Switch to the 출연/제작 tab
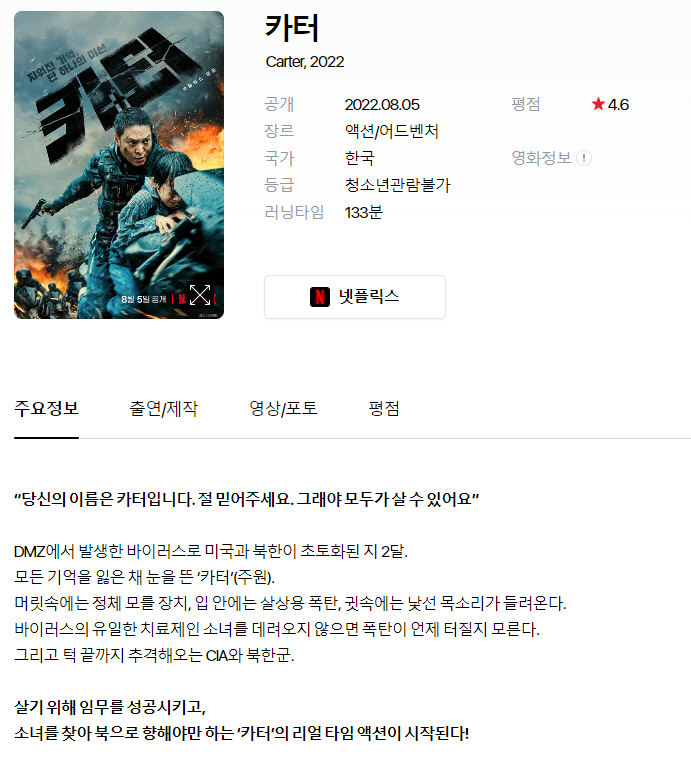 [163, 408]
